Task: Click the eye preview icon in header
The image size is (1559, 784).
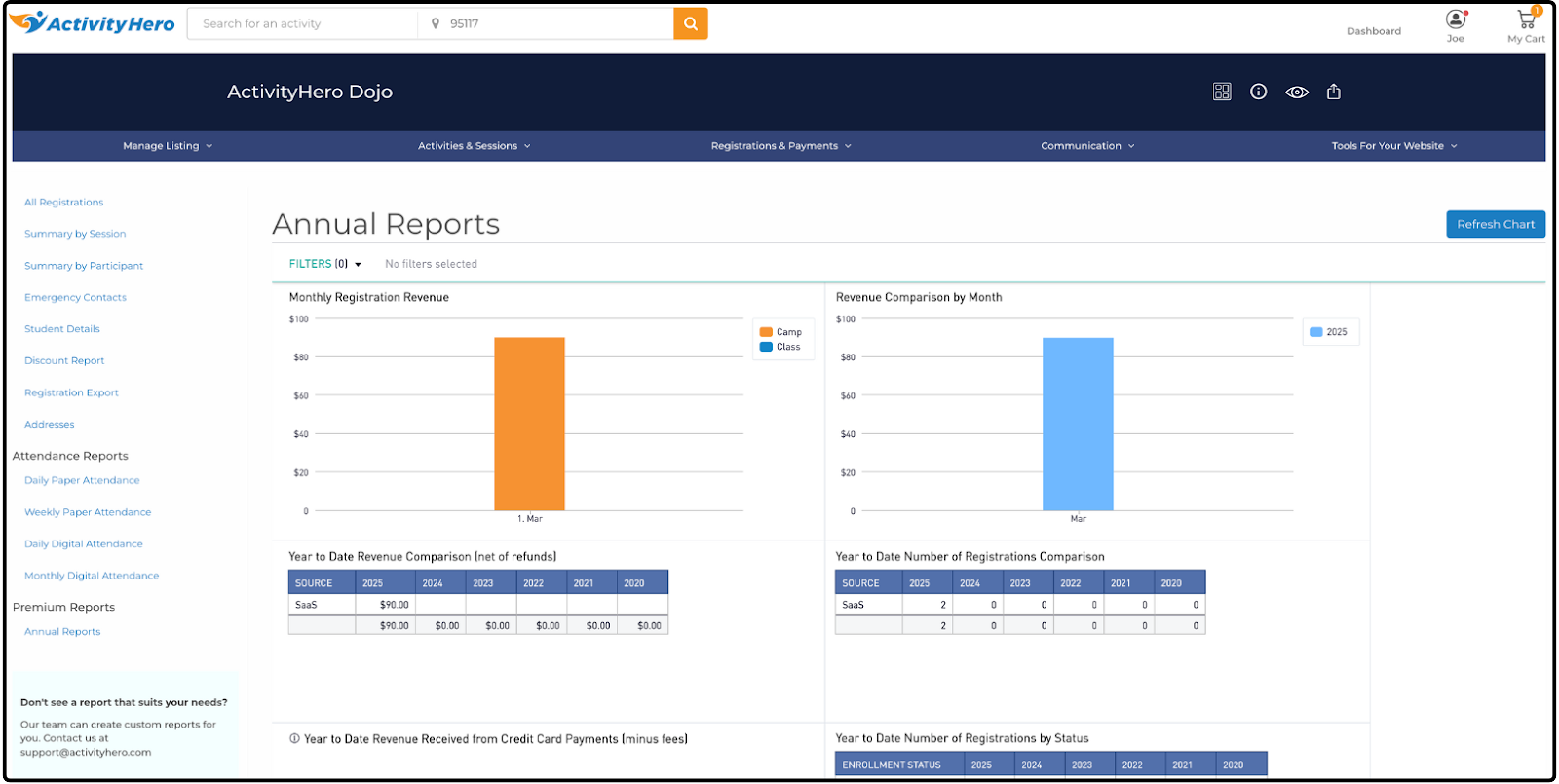Action: click(1297, 93)
